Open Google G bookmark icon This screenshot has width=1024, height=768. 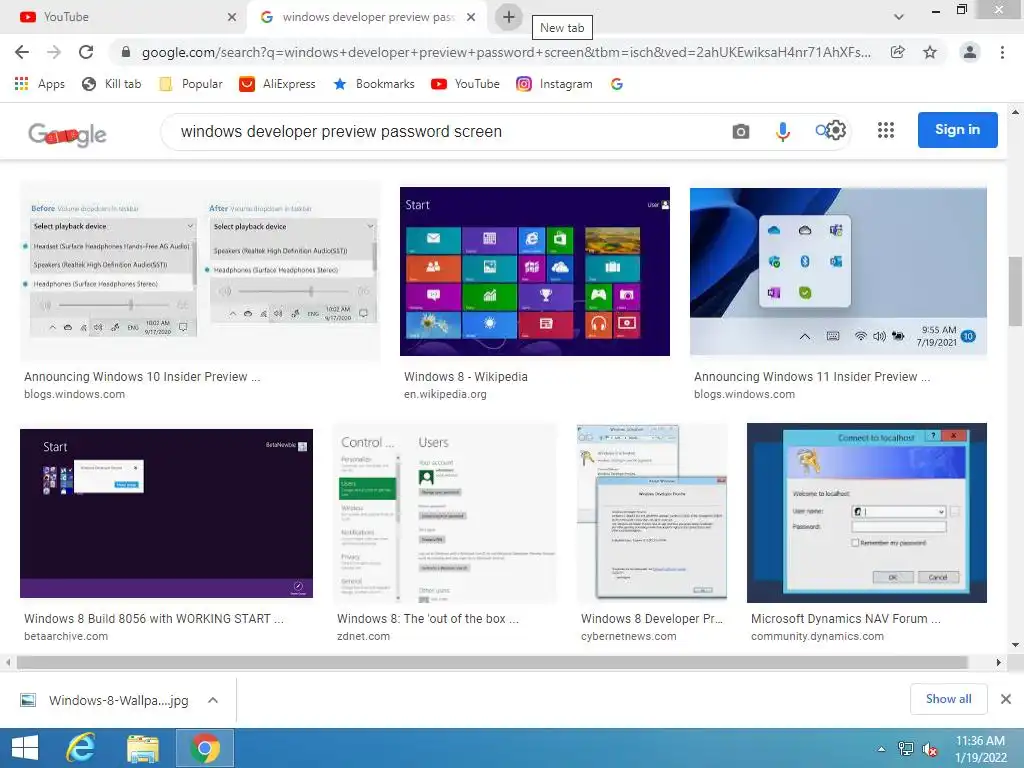coord(616,84)
